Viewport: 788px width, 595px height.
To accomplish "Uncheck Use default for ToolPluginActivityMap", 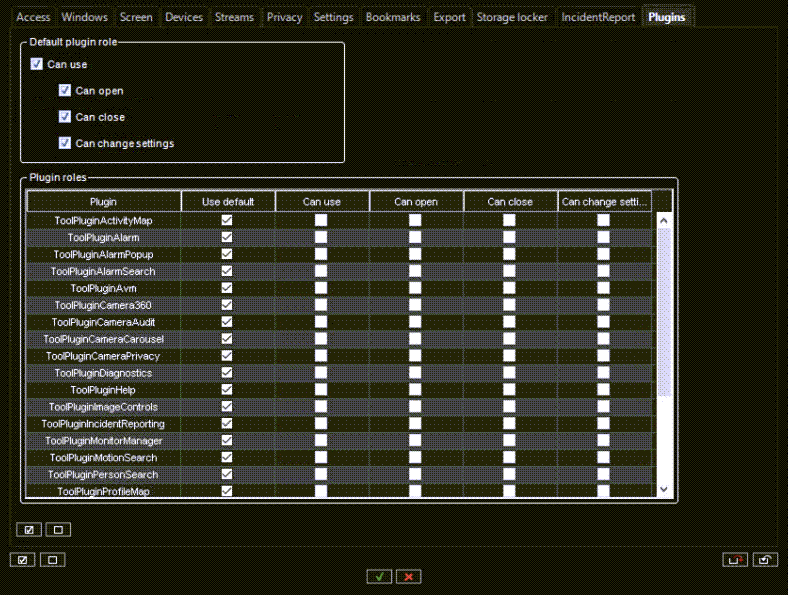I will point(227,220).
